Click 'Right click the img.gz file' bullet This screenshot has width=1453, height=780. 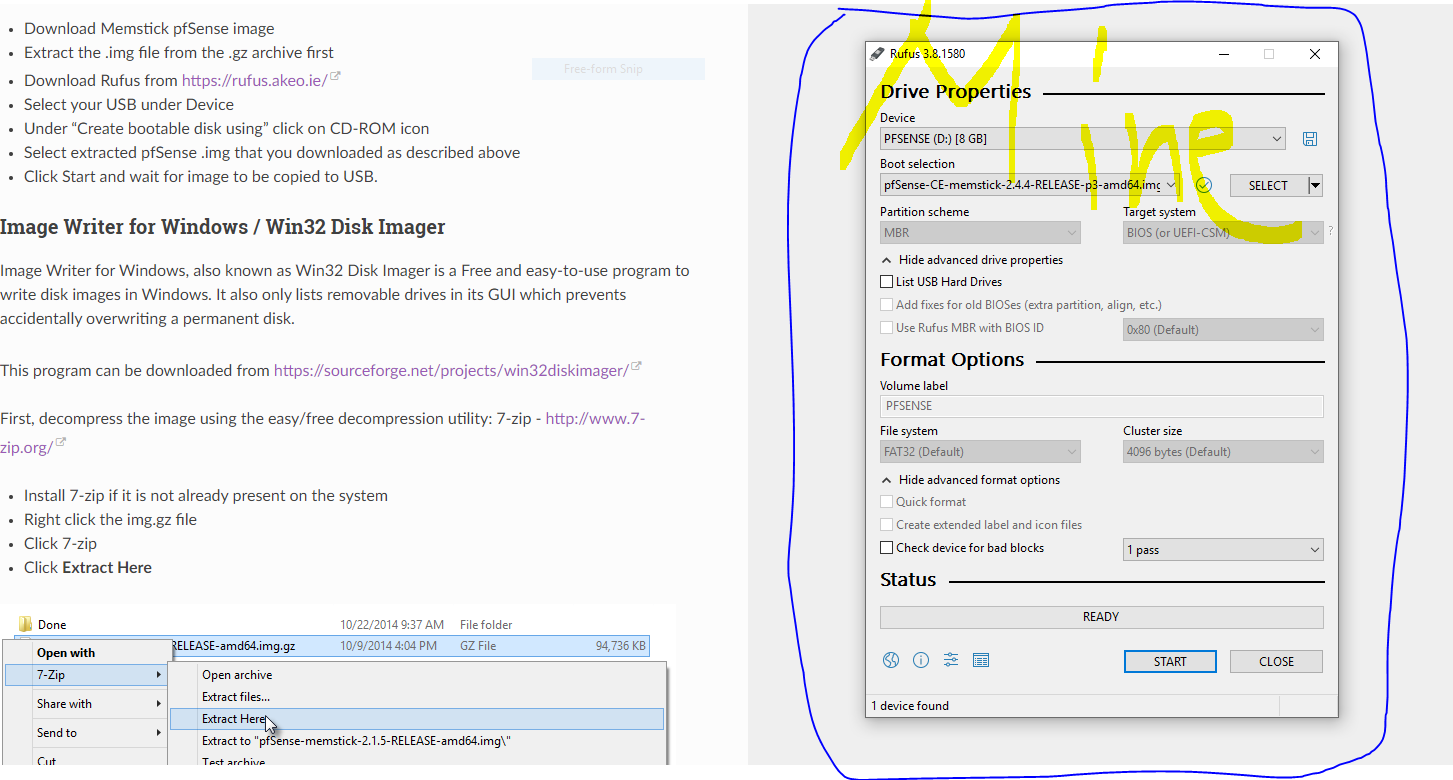pyautogui.click(x=110, y=519)
